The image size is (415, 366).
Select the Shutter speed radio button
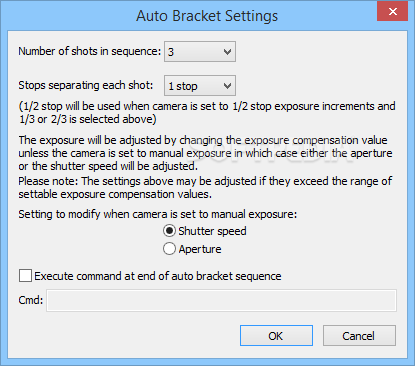(169, 231)
